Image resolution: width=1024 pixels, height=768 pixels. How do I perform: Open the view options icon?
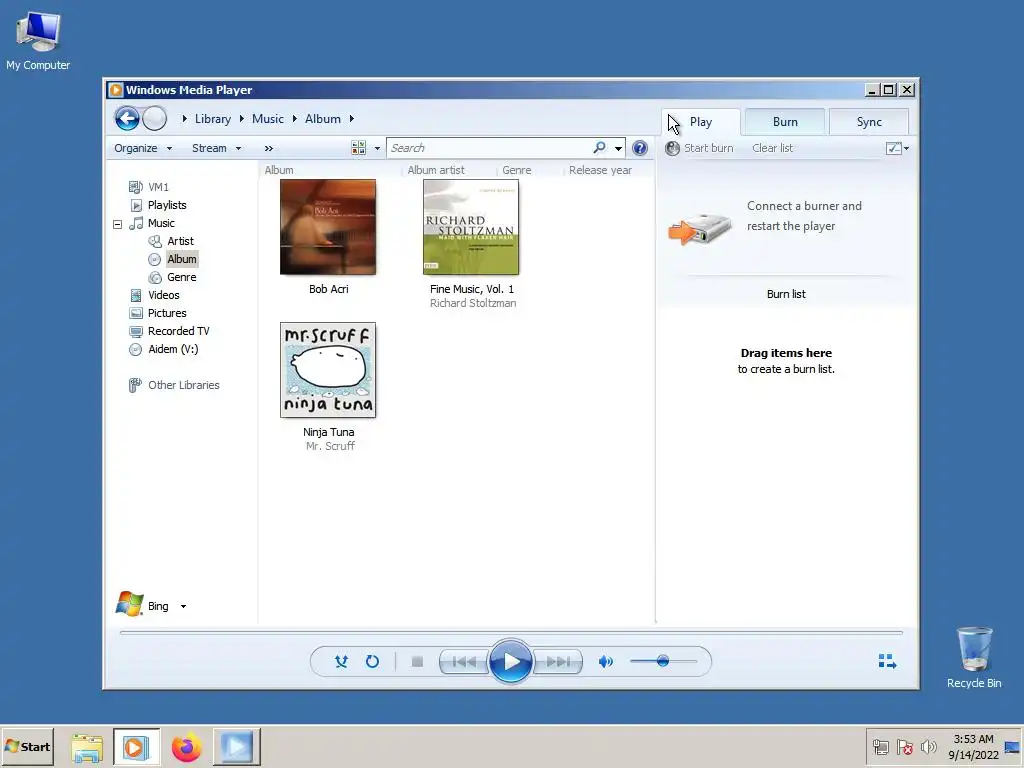[359, 148]
